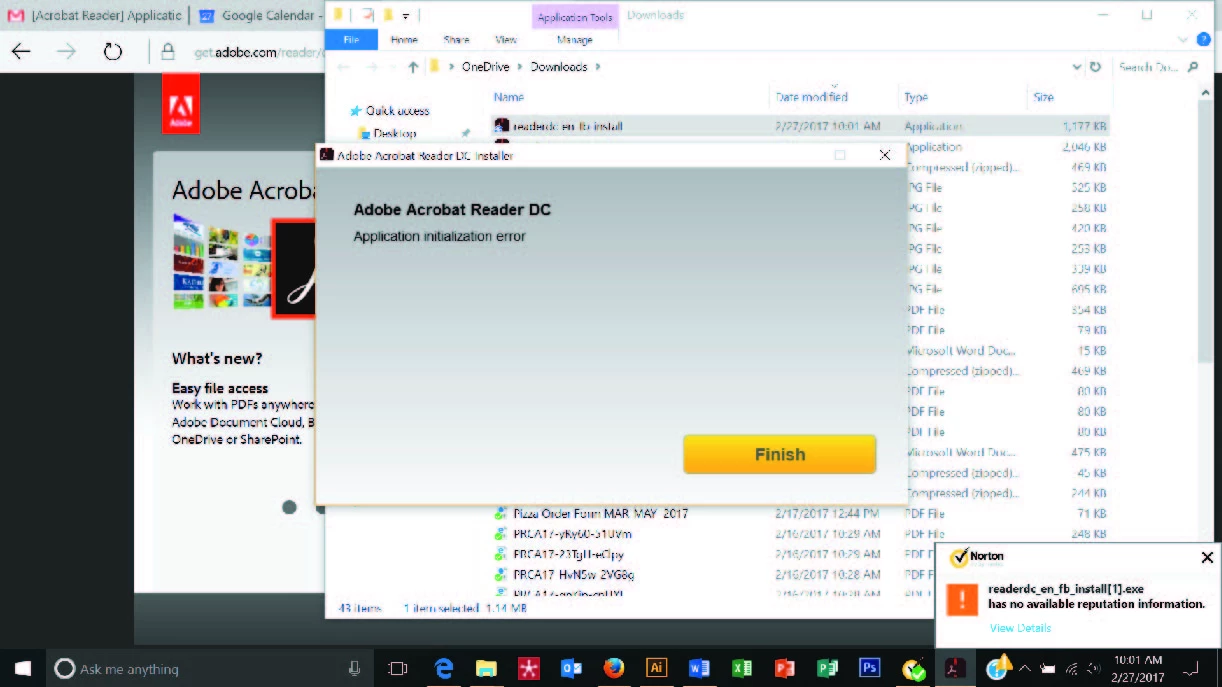The image size is (1222, 687).
Task: Switch to Google Calendar browser tab
Action: 258,16
